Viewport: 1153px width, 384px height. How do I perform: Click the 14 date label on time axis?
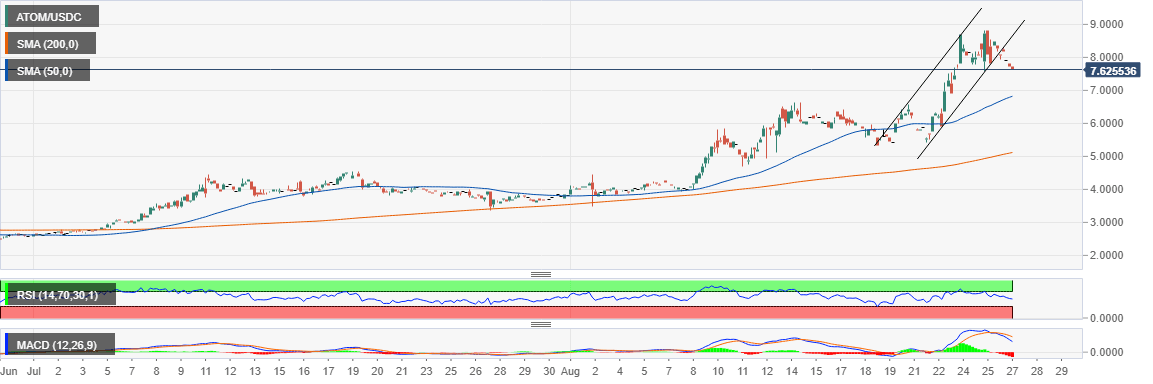coord(791,371)
